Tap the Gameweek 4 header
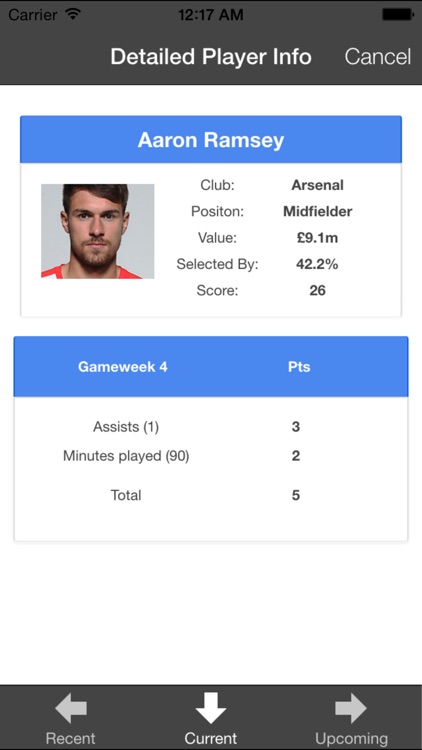 pos(122,367)
